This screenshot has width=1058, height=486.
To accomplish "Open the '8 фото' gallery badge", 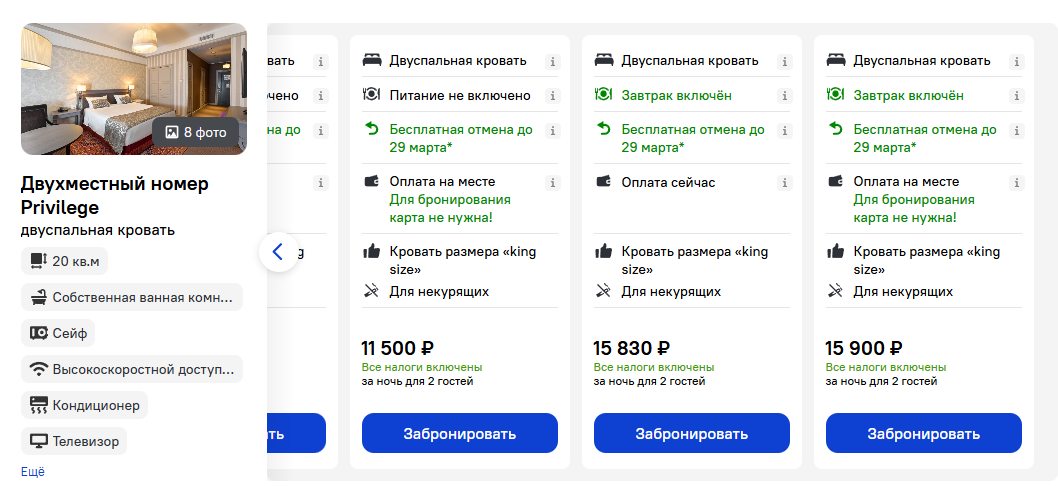I will 196,132.
